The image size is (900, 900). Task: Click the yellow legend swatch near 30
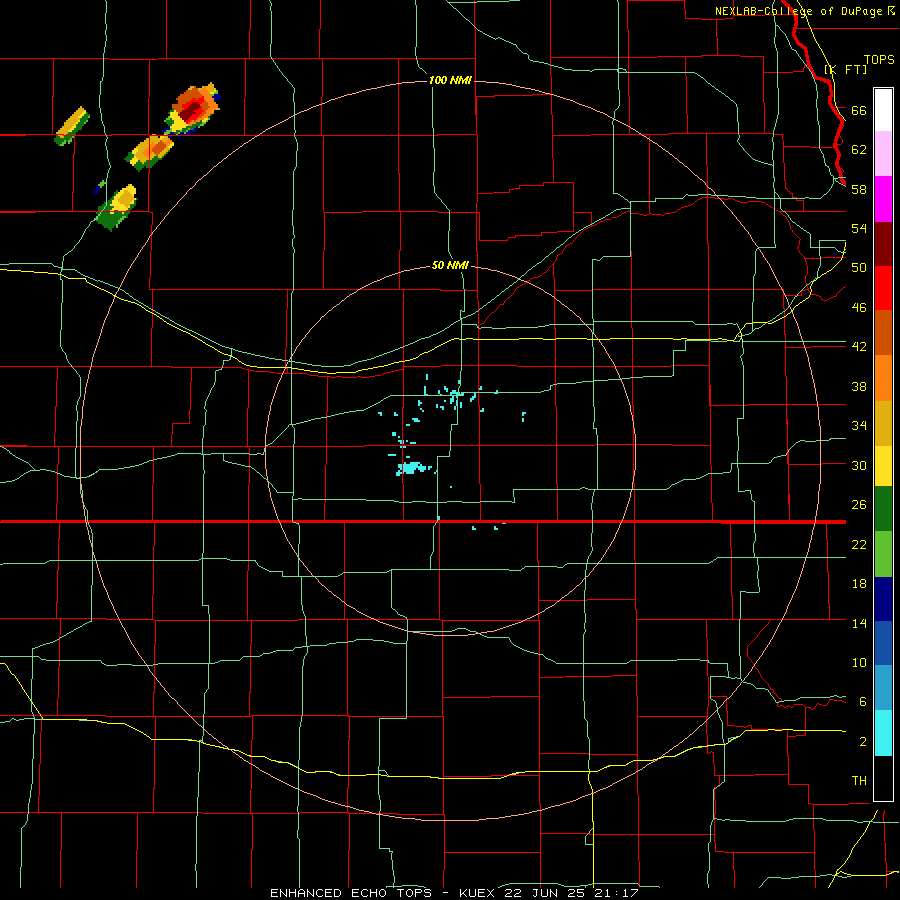(x=883, y=466)
